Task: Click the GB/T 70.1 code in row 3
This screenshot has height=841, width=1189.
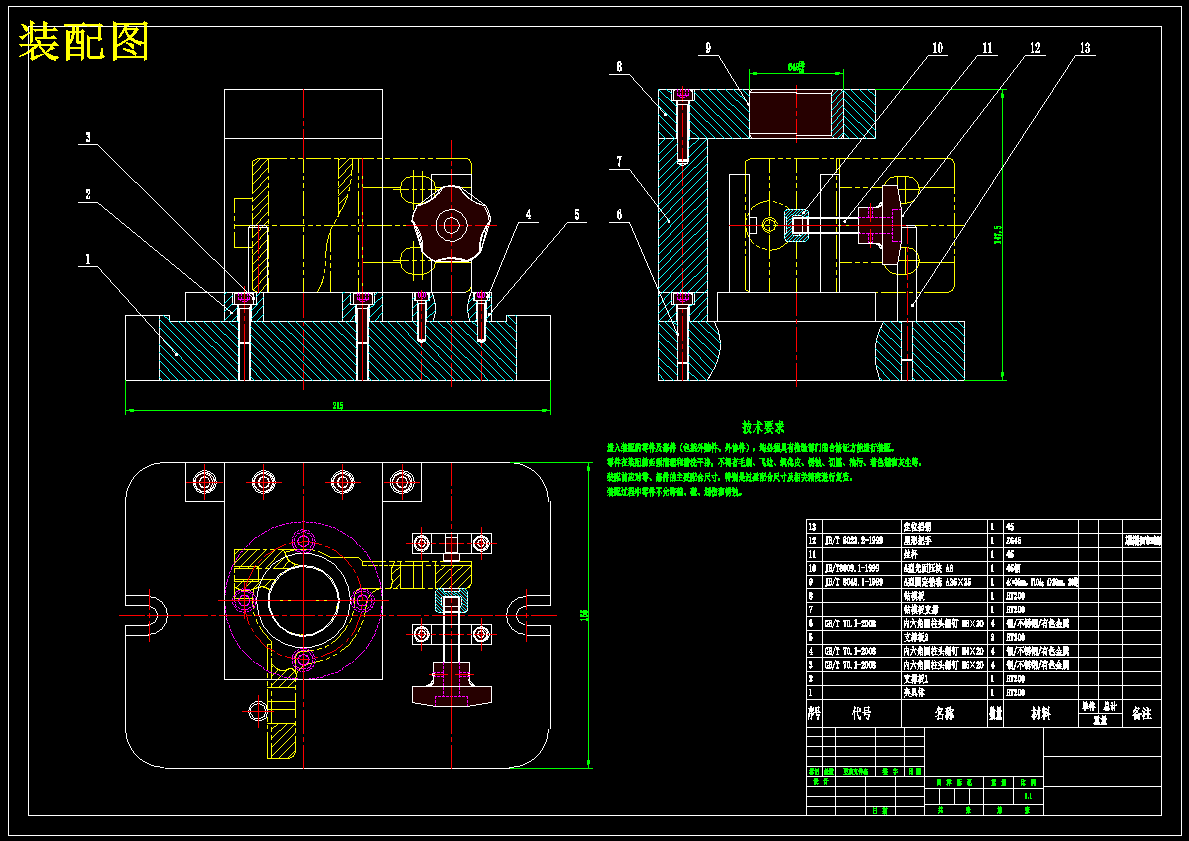Action: pos(851,665)
